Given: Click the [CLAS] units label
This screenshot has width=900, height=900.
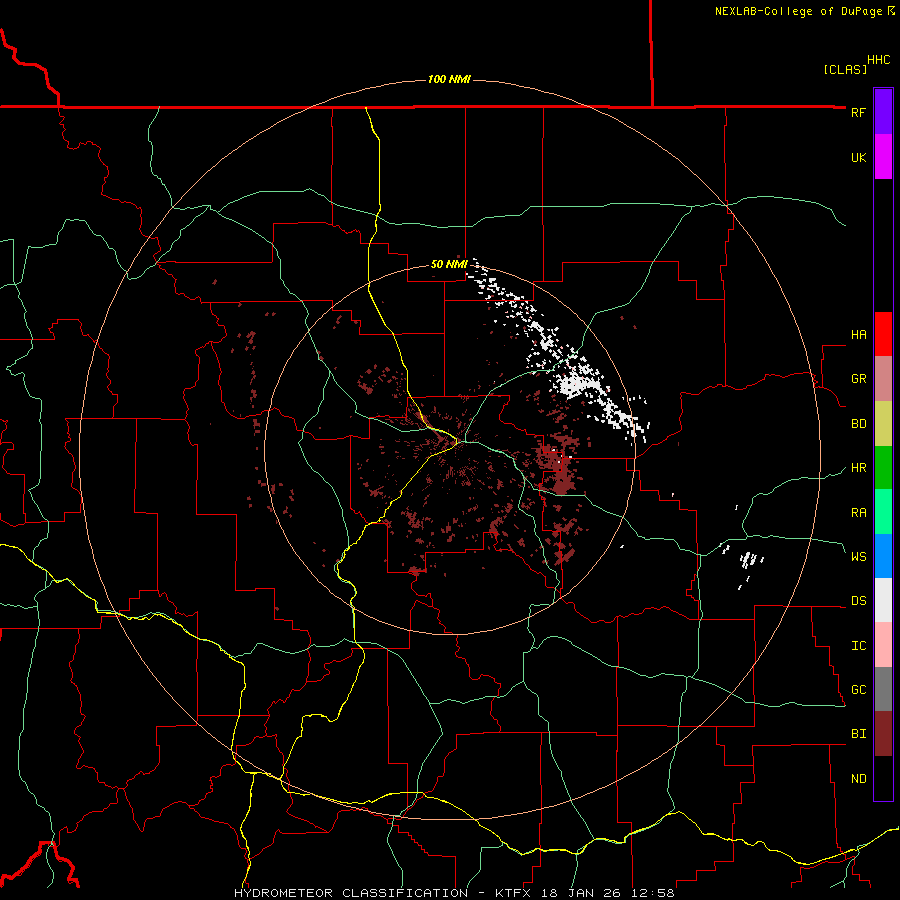Looking at the screenshot, I should click(845, 69).
